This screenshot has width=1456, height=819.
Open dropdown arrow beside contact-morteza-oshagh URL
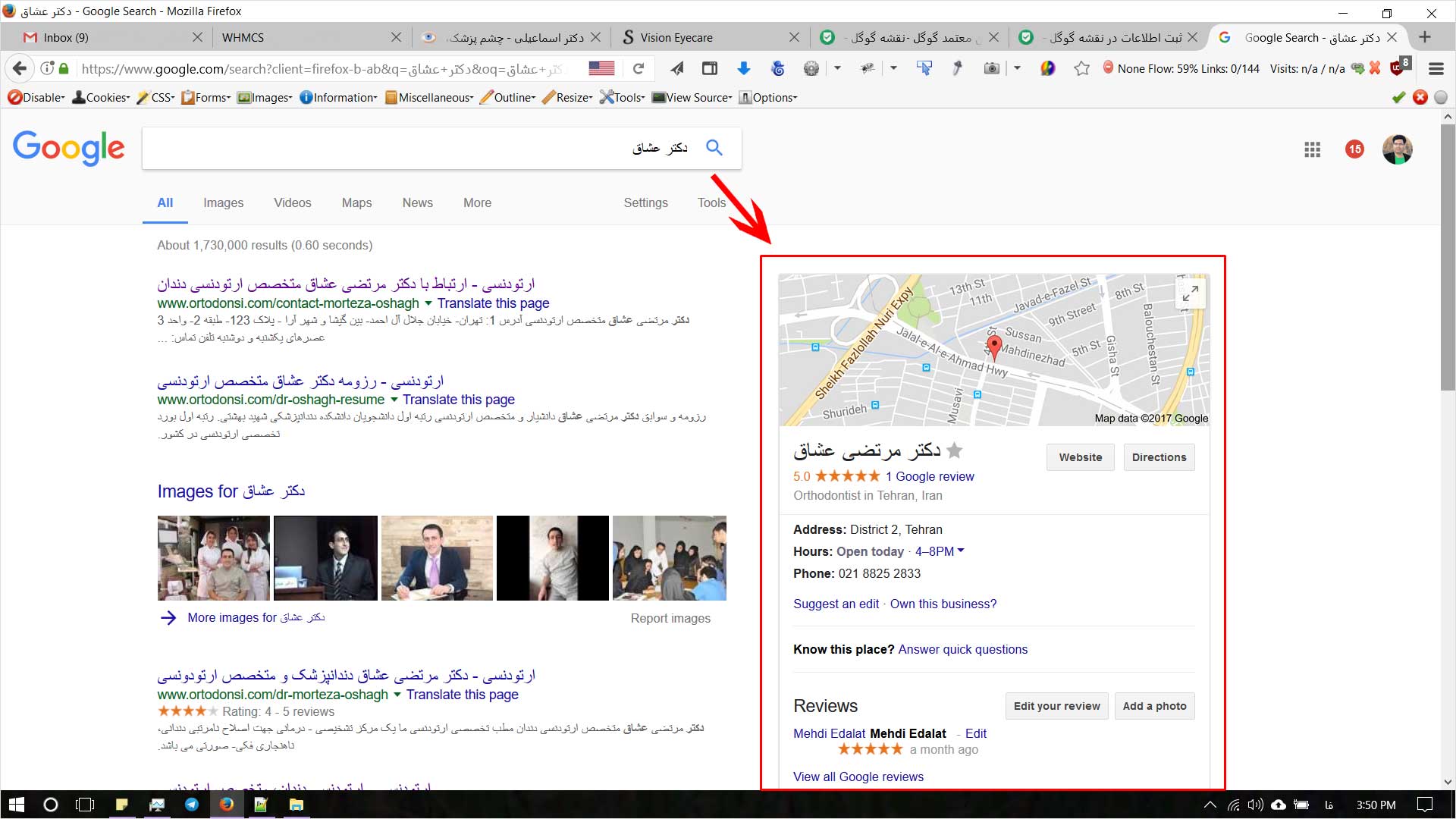click(x=428, y=303)
